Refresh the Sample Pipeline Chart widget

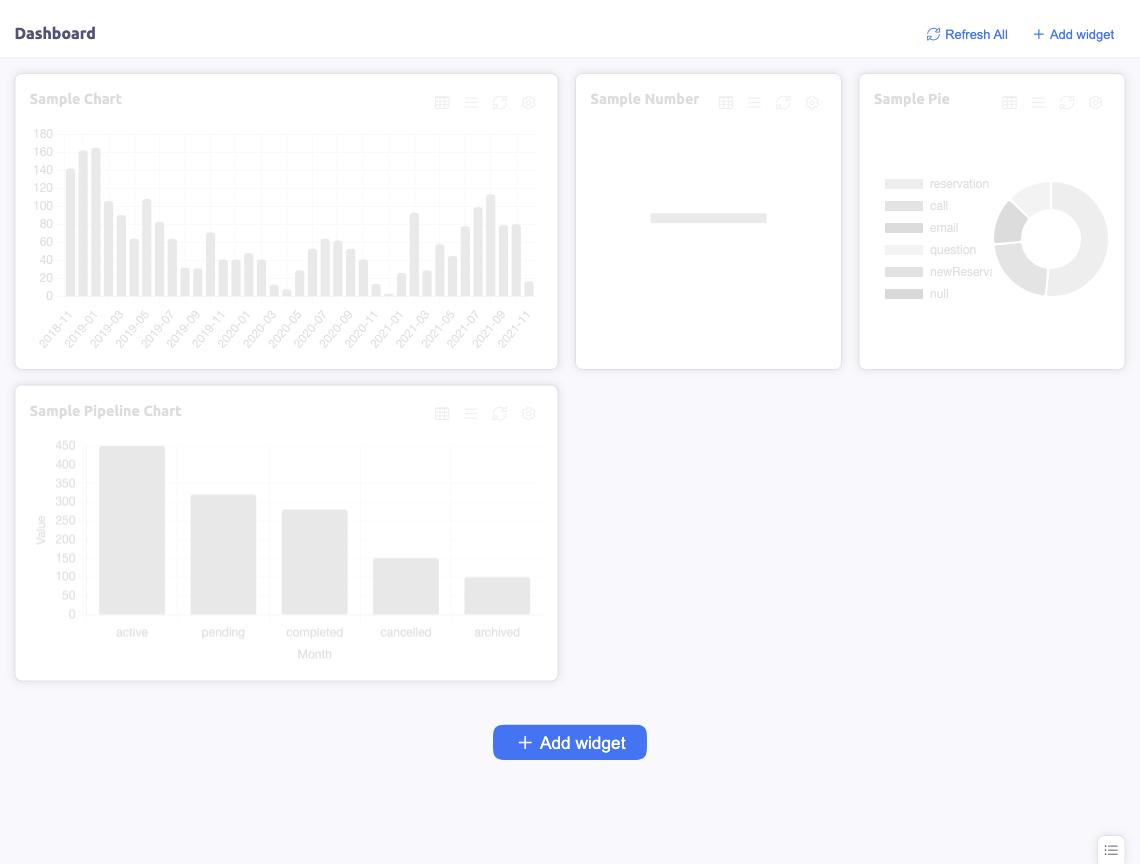click(500, 414)
